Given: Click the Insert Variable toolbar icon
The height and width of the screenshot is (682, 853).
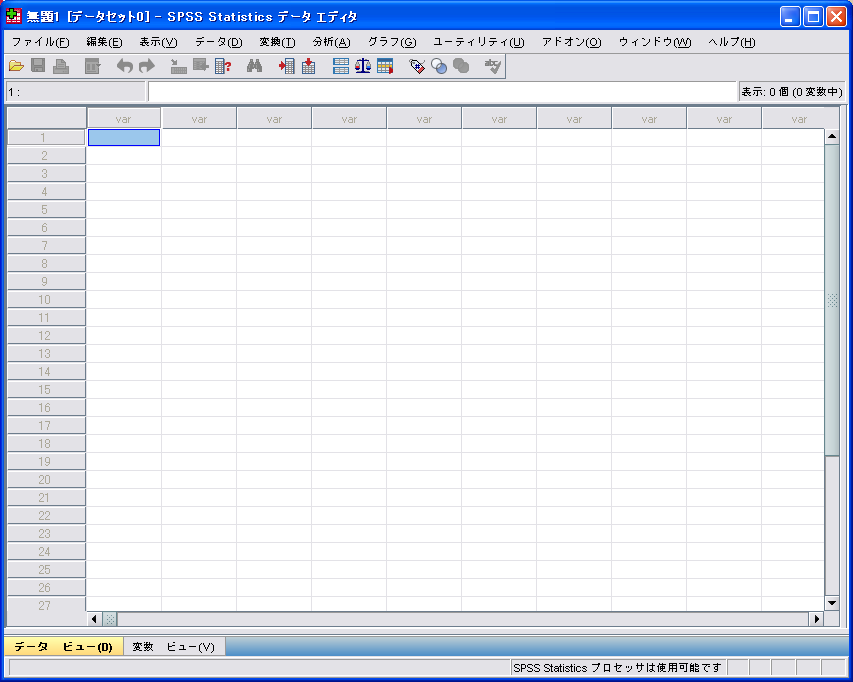Looking at the screenshot, I should (308, 66).
